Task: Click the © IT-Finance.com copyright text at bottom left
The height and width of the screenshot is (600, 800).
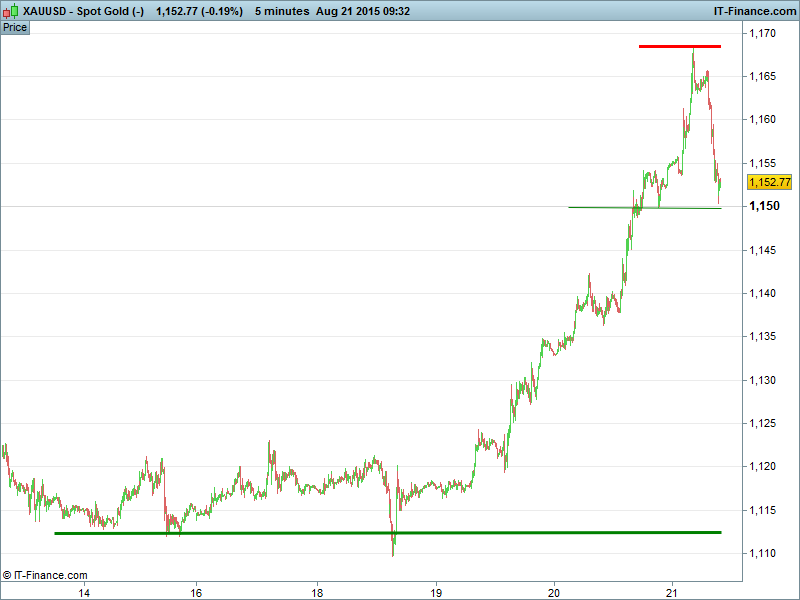Action: click(46, 575)
